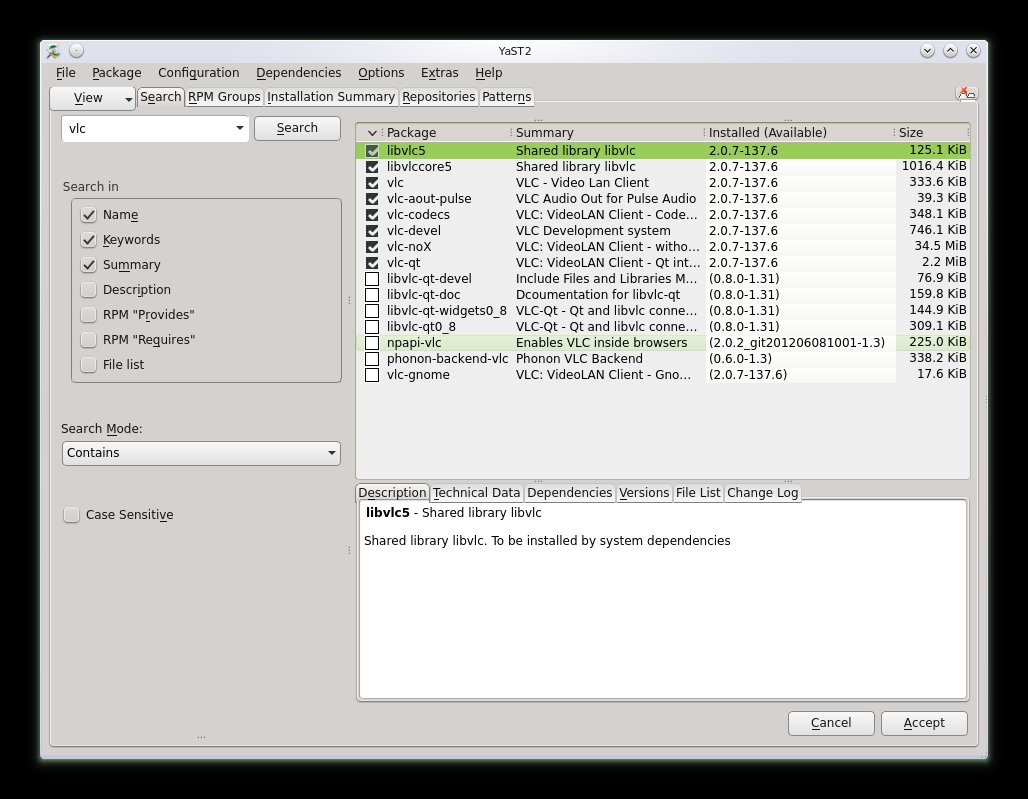The image size is (1028, 799).
Task: Switch to the Patterns tab
Action: pos(506,97)
